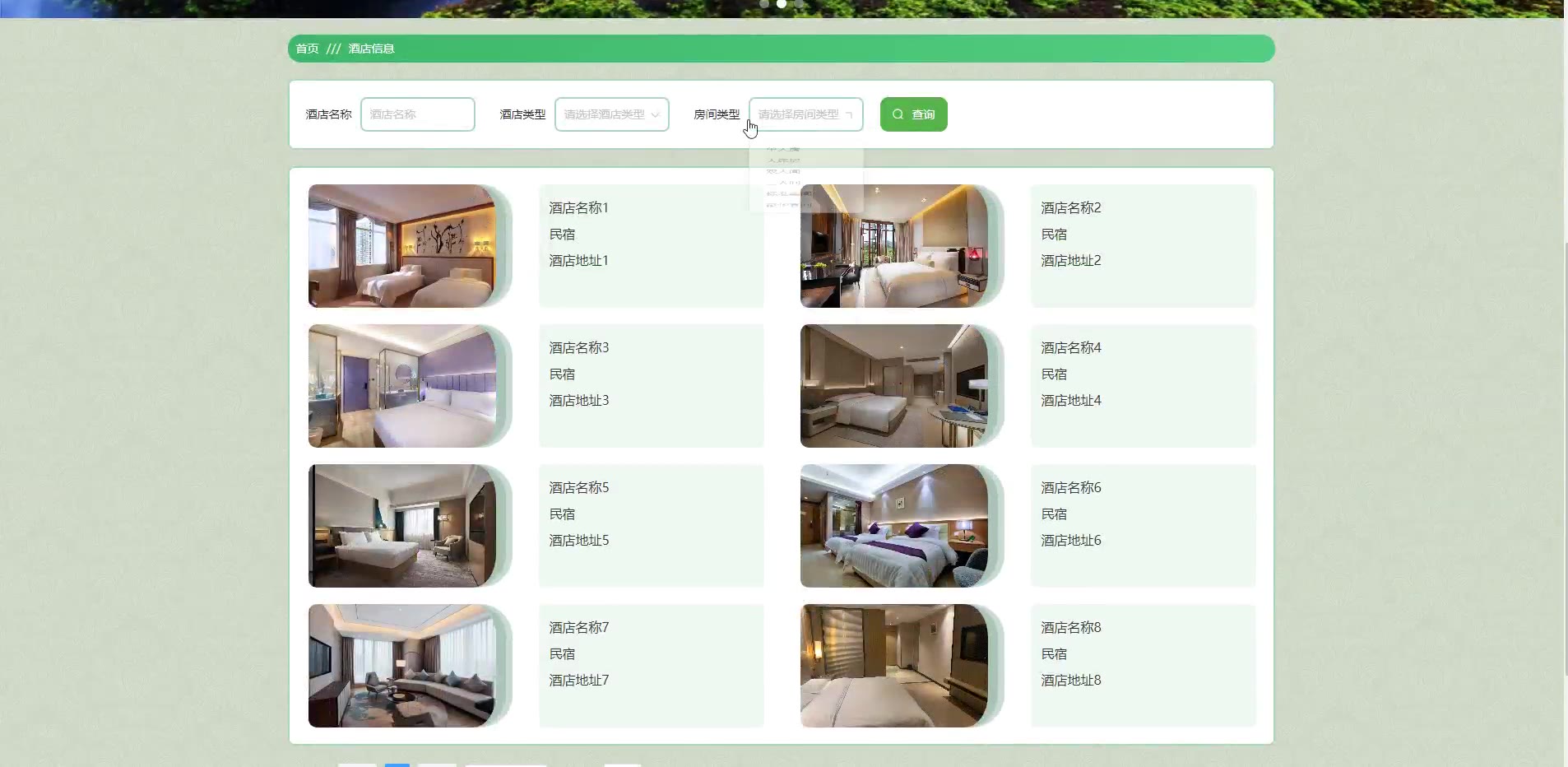Image resolution: width=1568 pixels, height=767 pixels.
Task: Focus the 酒店名称 search input
Action: click(418, 114)
